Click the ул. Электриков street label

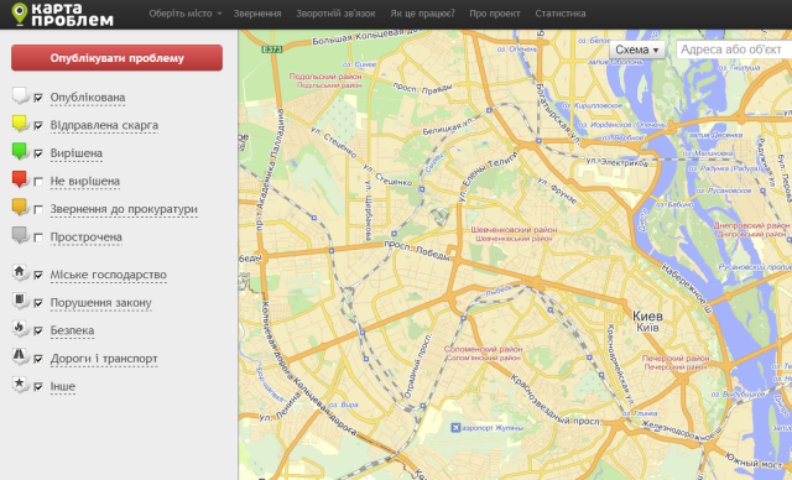(x=617, y=162)
